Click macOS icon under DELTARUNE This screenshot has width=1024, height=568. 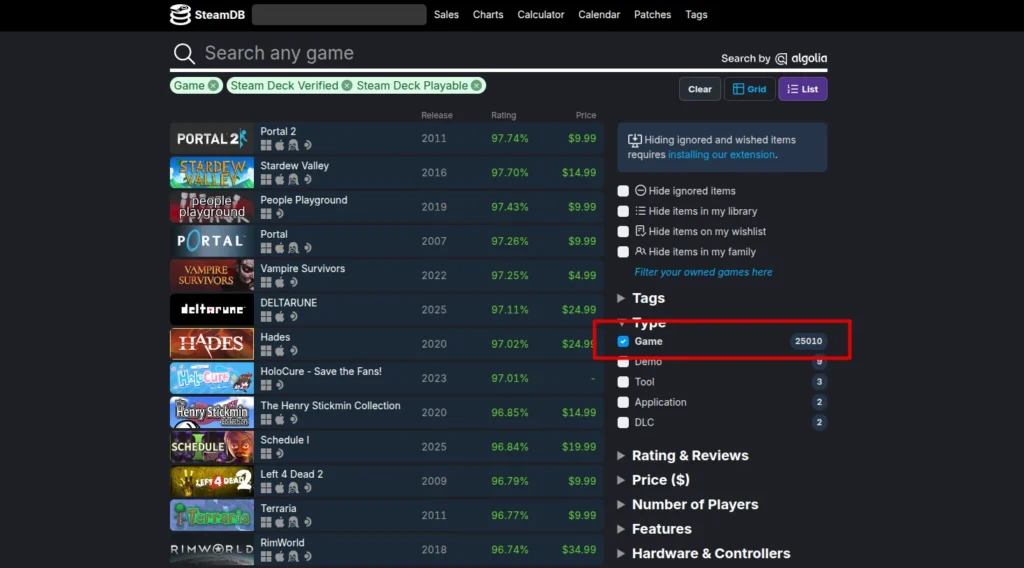pyautogui.click(x=280, y=317)
